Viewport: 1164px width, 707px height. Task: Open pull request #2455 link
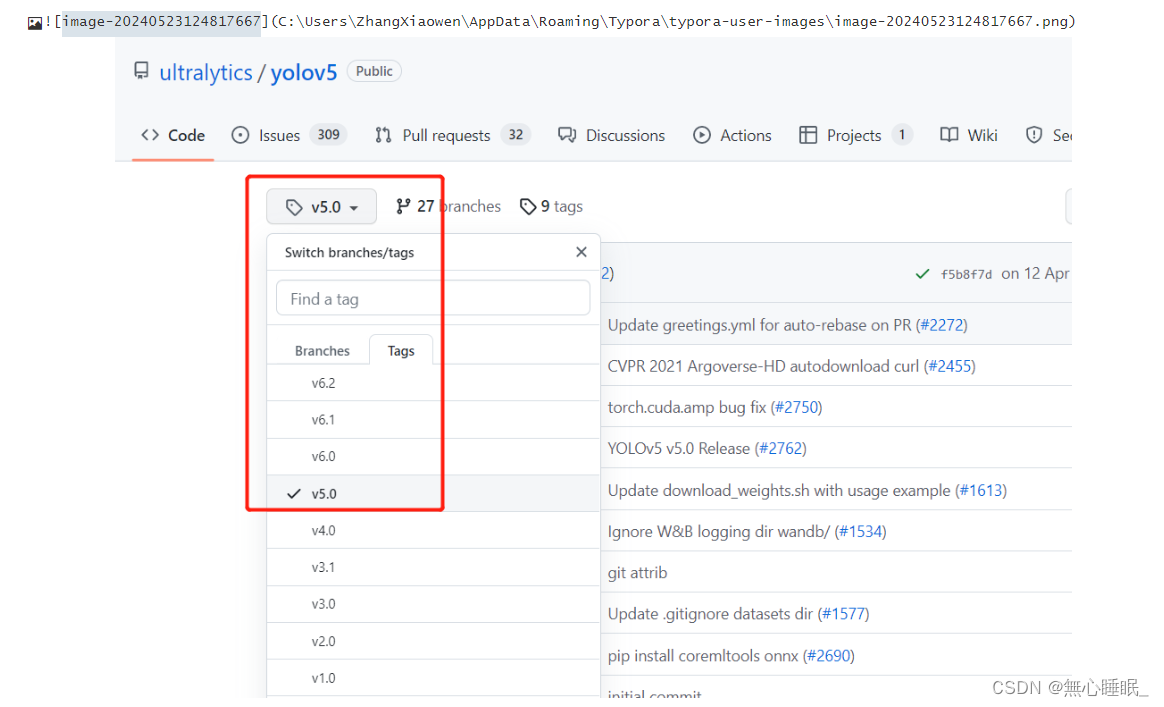click(x=950, y=366)
